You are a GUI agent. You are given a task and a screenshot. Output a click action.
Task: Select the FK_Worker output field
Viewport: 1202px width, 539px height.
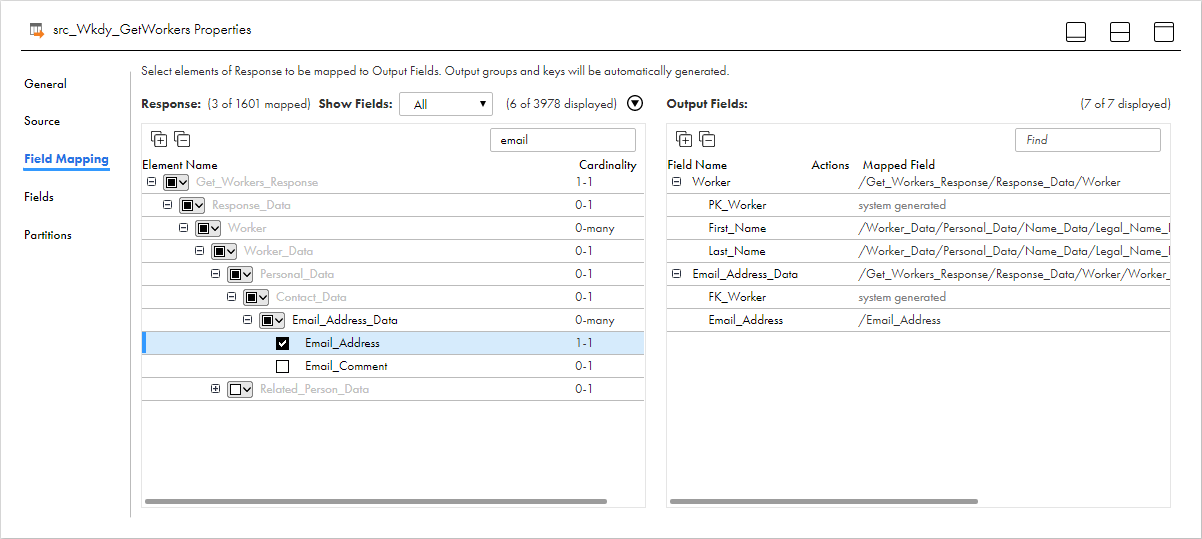(x=737, y=297)
